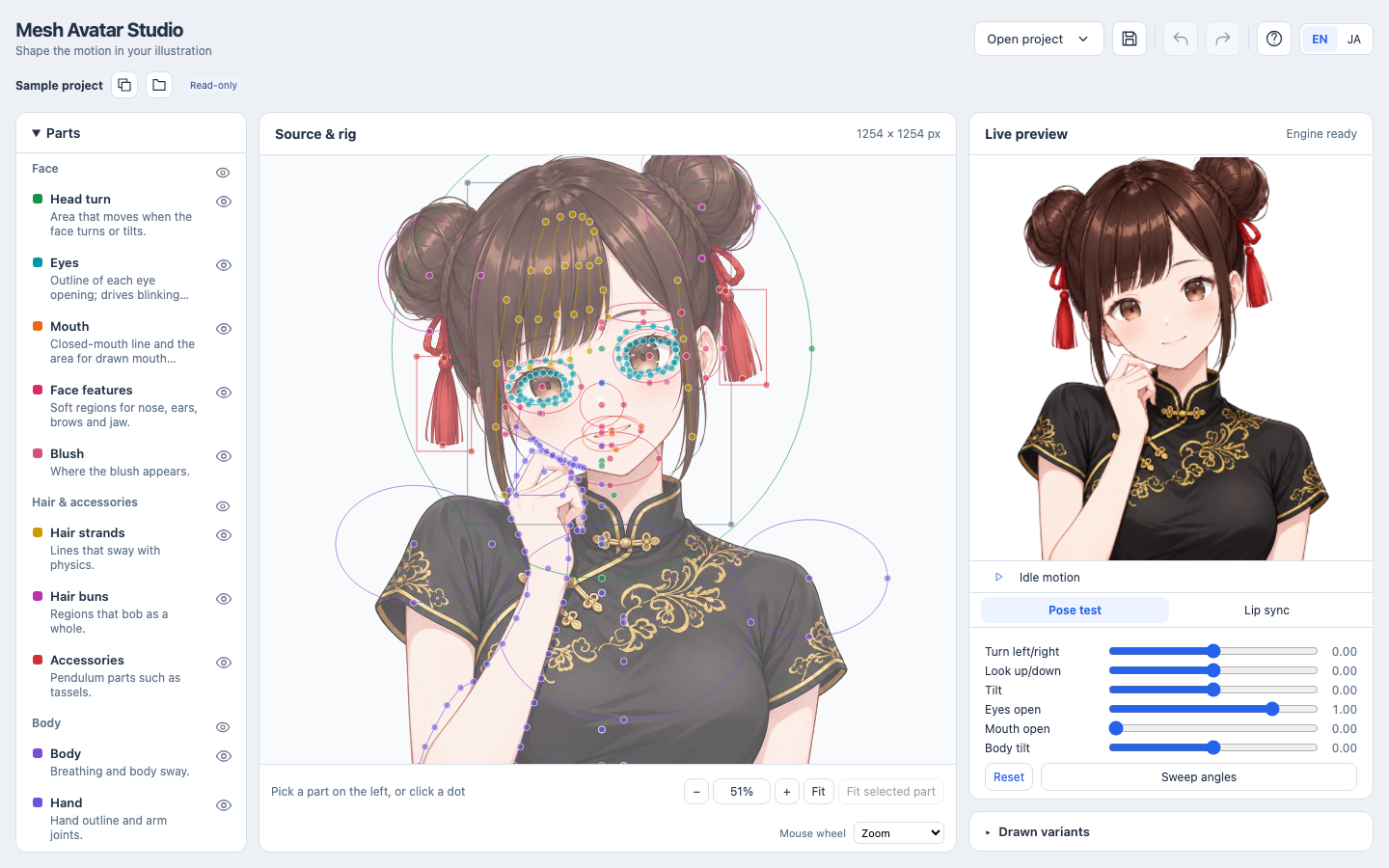Click the Eyes open slider
1389x868 pixels.
click(x=1213, y=709)
